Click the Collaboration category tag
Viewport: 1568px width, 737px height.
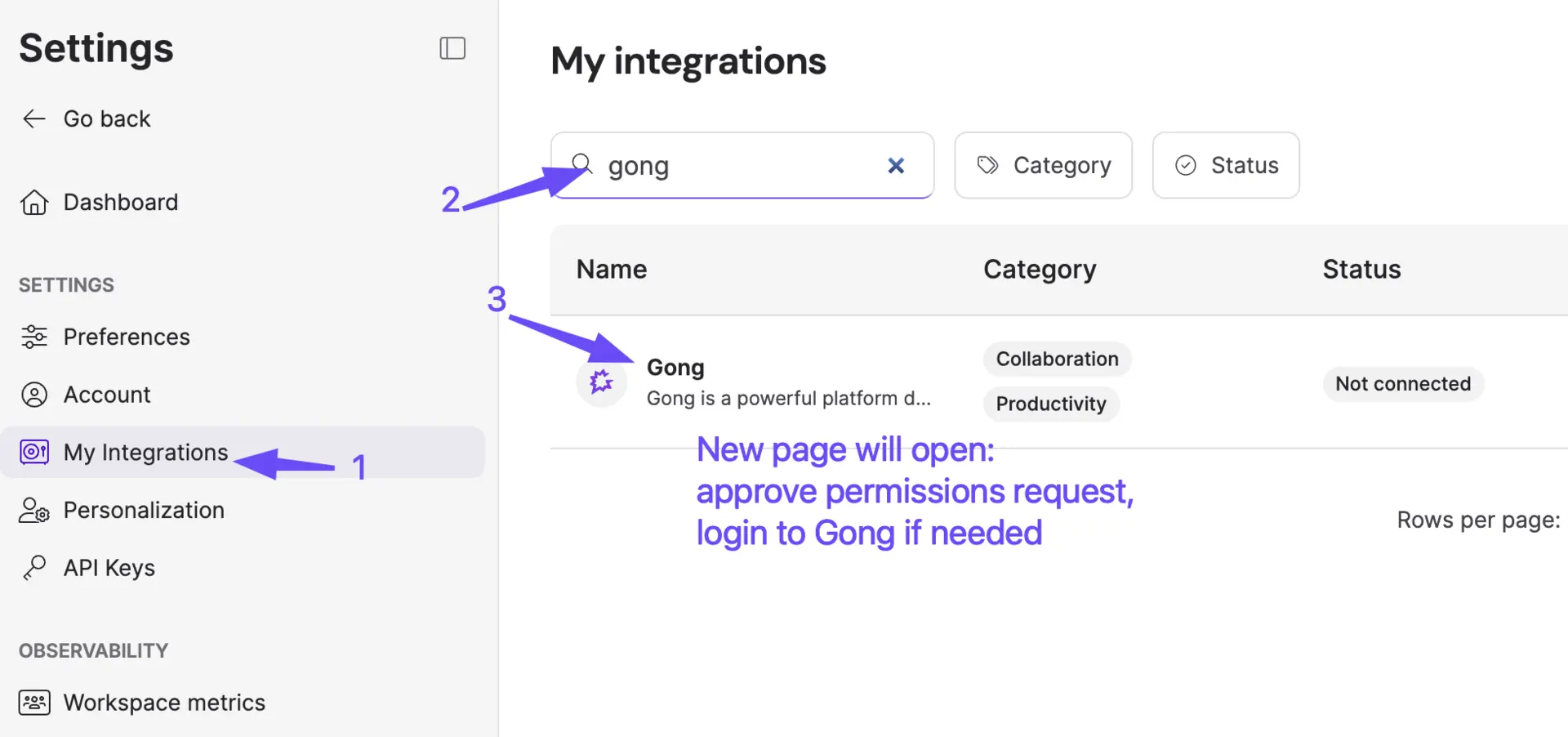coord(1057,359)
